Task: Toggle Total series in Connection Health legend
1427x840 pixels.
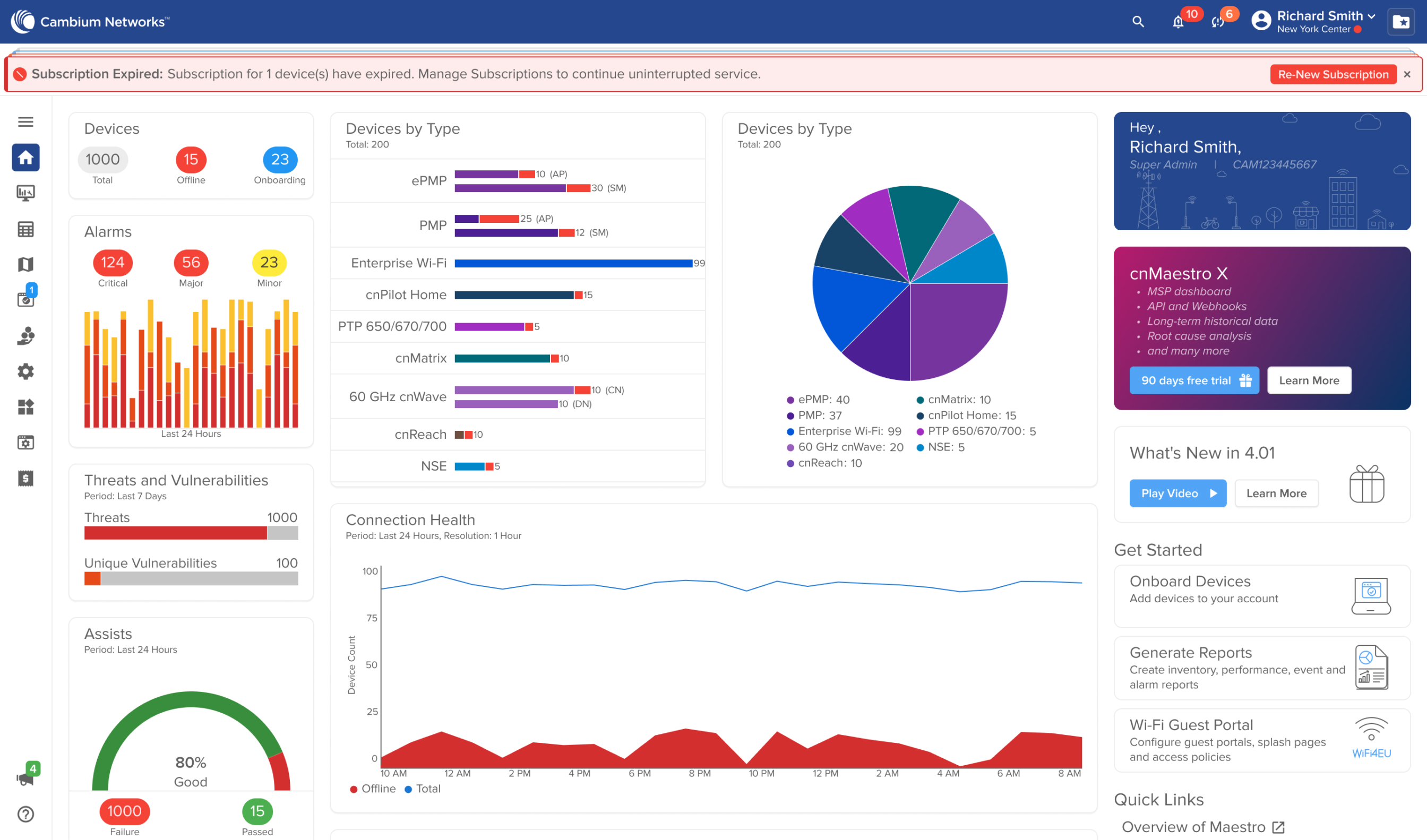Action: 423,789
